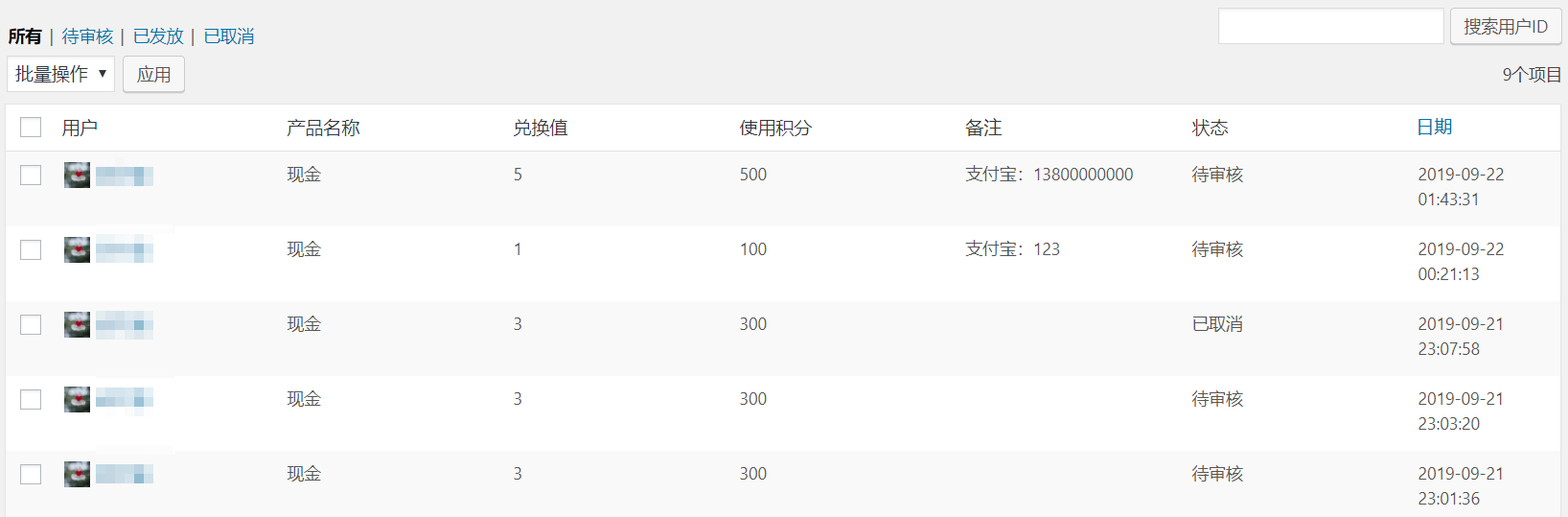Click the user avatar in the 00:21:13 row
Image resolution: width=1568 pixels, height=517 pixels.
pyautogui.click(x=77, y=249)
